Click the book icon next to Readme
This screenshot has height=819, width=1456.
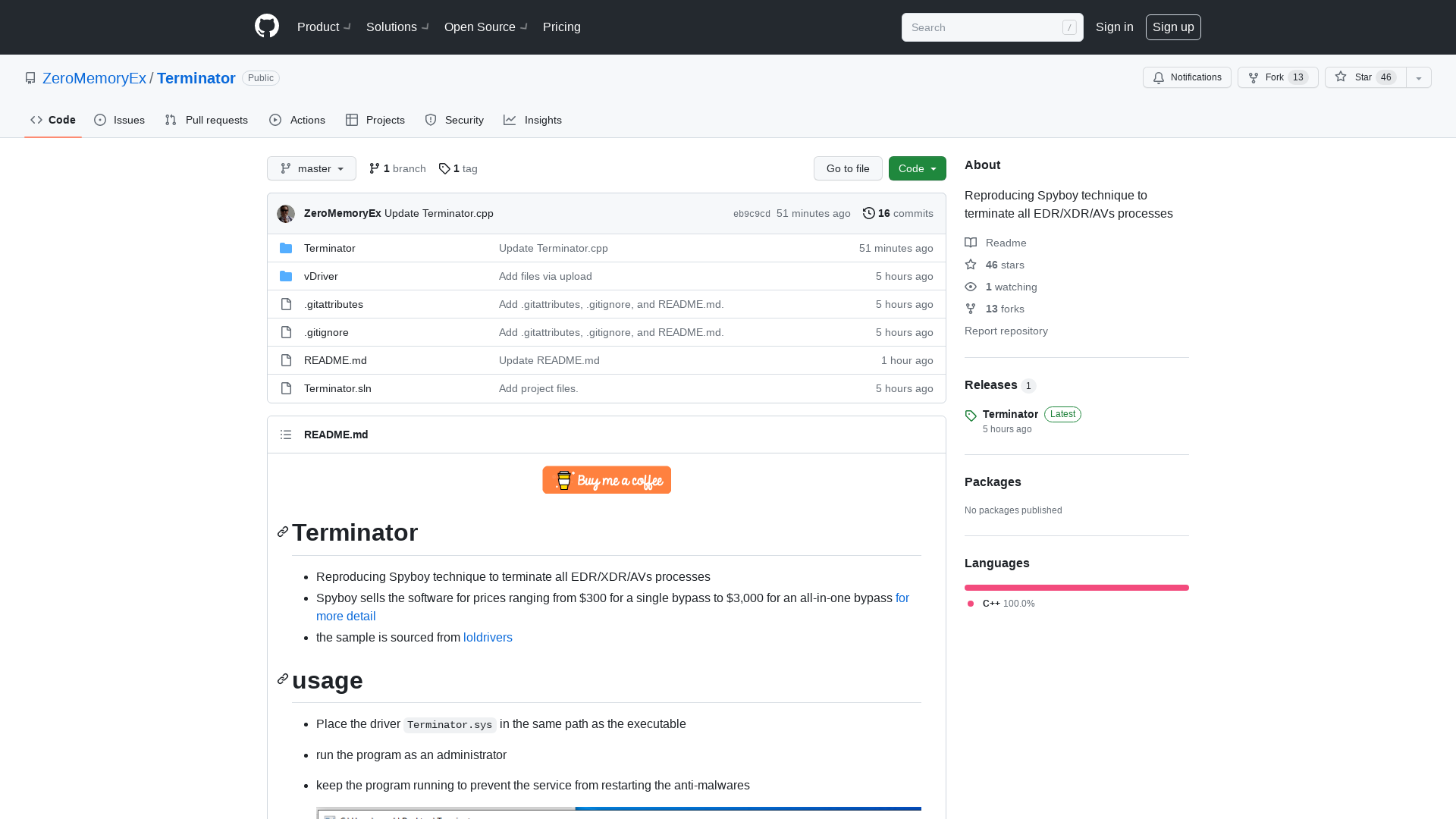[x=971, y=243]
